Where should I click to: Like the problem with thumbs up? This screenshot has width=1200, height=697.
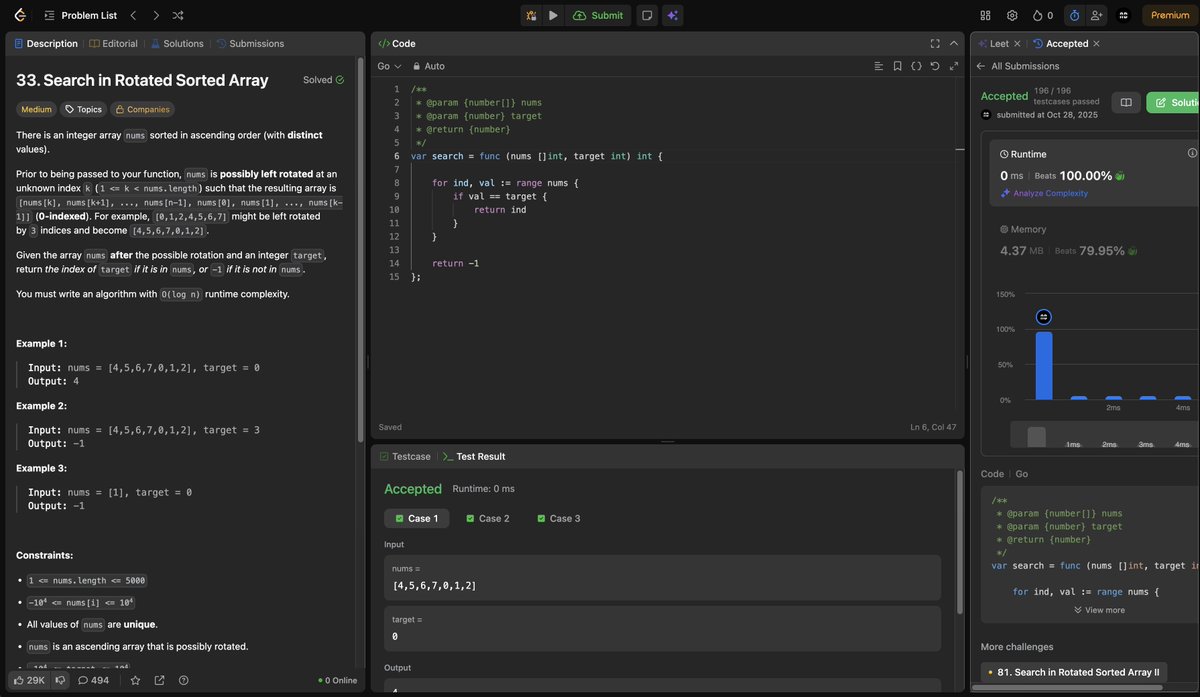point(29,680)
